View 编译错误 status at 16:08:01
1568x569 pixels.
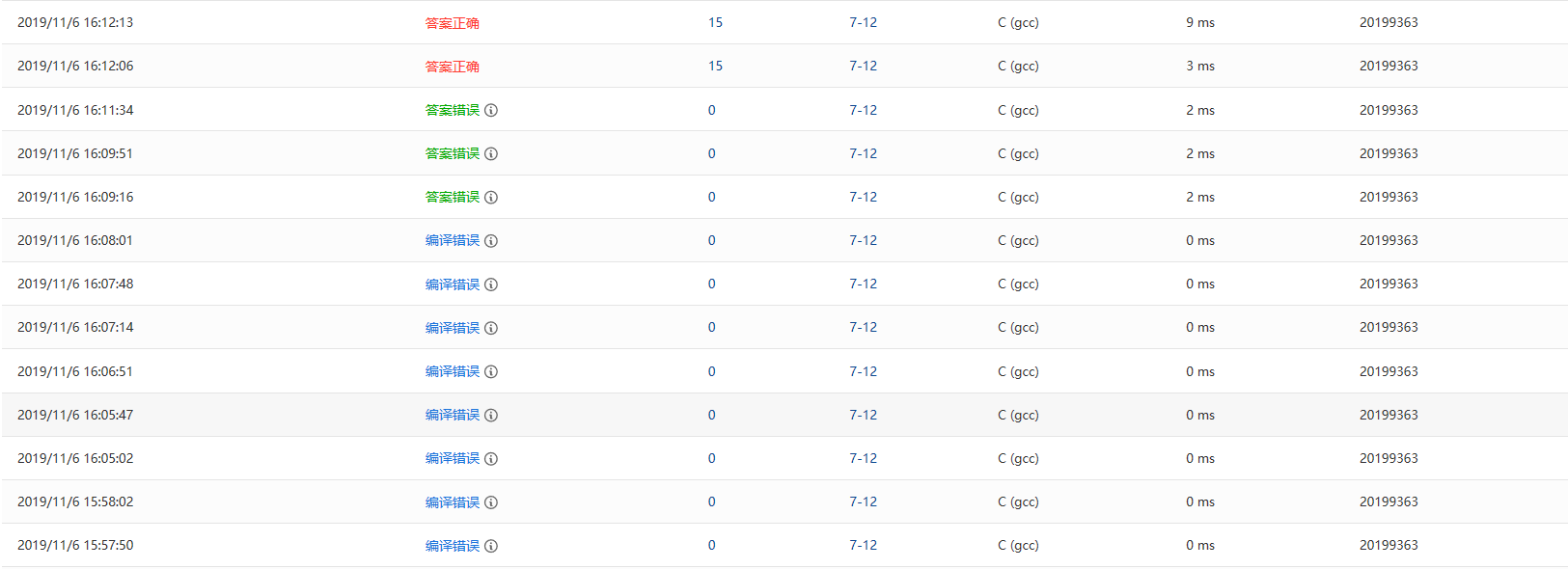tap(452, 240)
